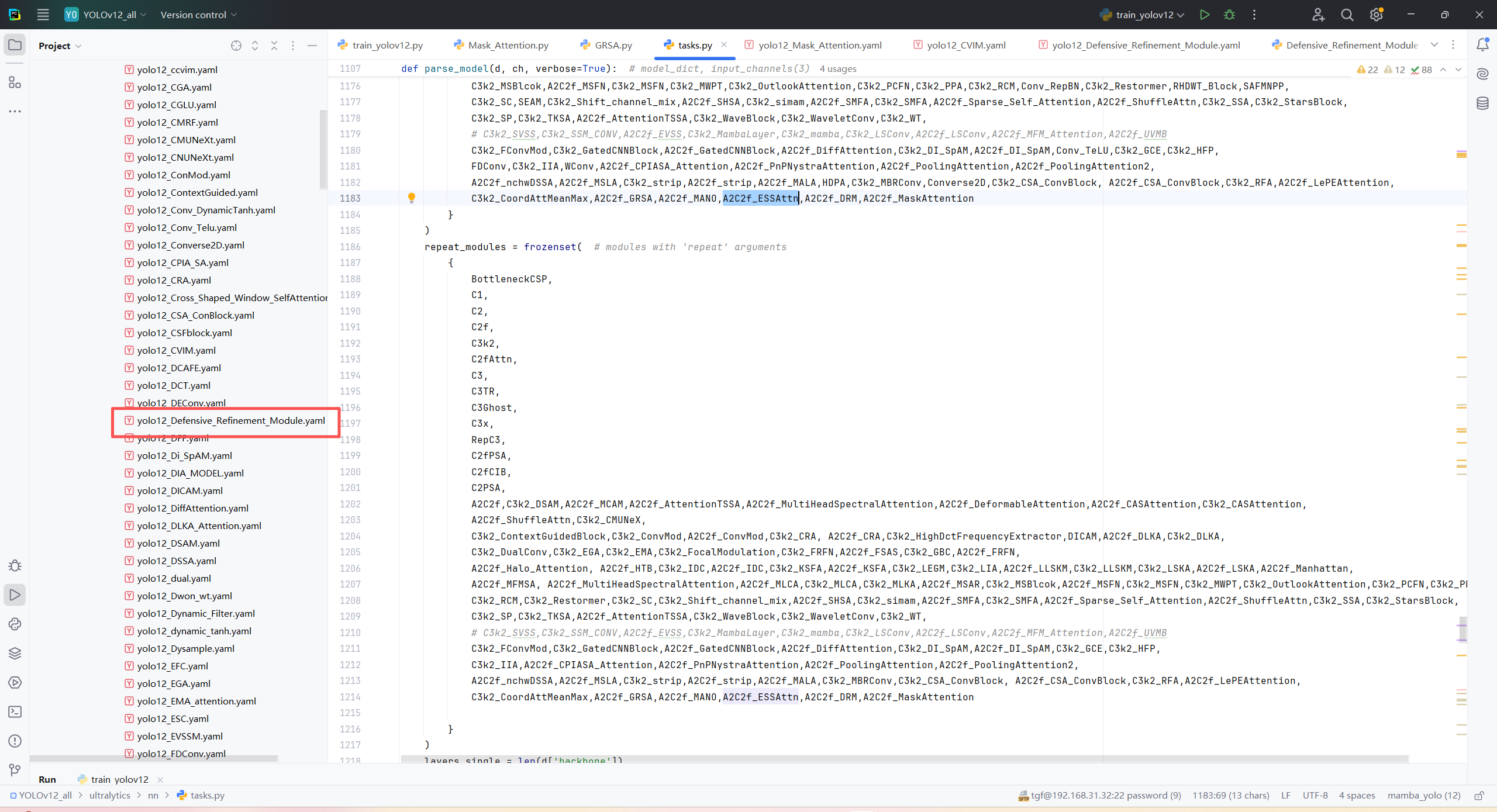Image resolution: width=1497 pixels, height=812 pixels.
Task: Open the Version control dropdown
Action: 198,15
